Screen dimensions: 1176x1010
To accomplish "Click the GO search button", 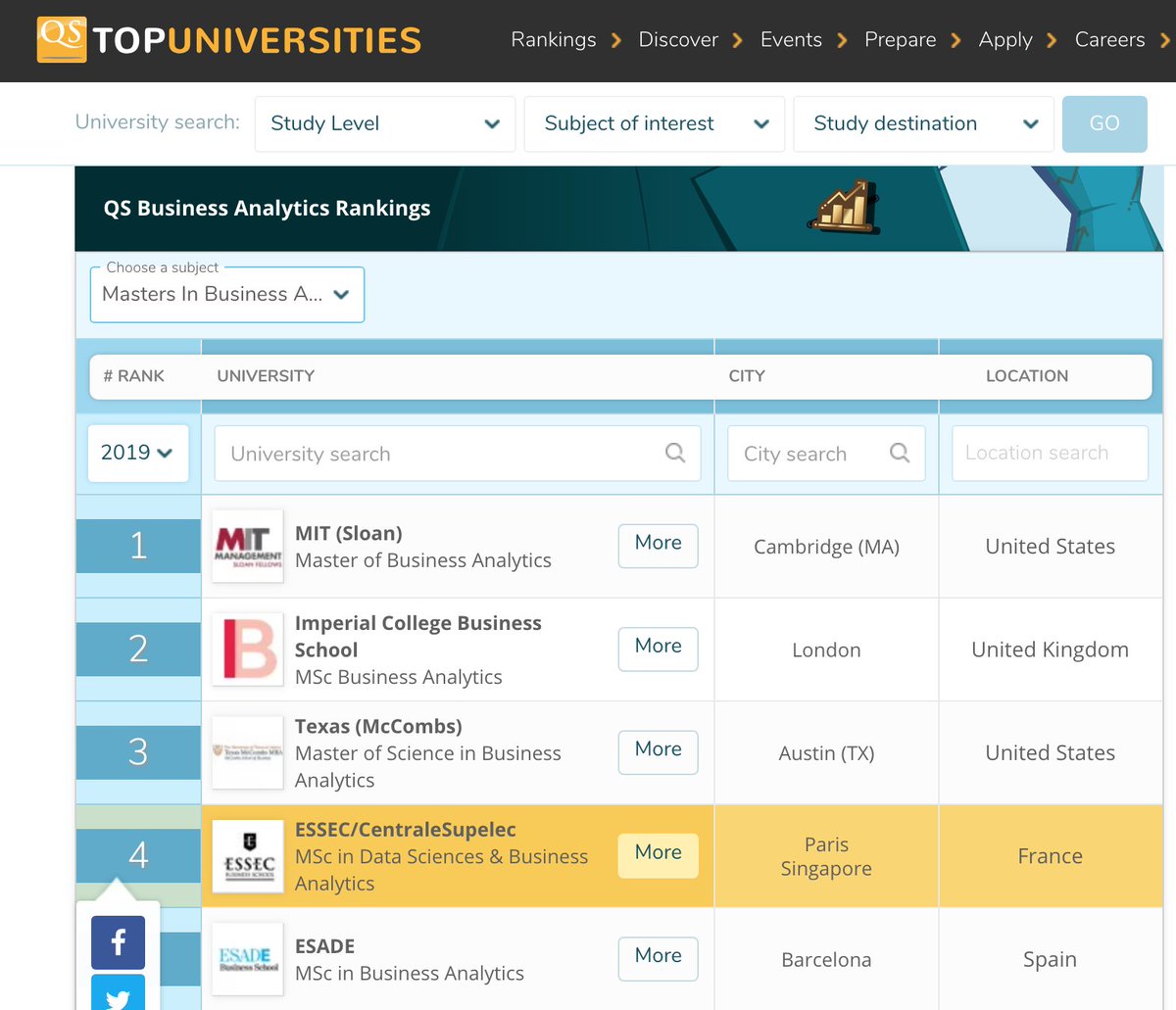I will pyautogui.click(x=1104, y=123).
